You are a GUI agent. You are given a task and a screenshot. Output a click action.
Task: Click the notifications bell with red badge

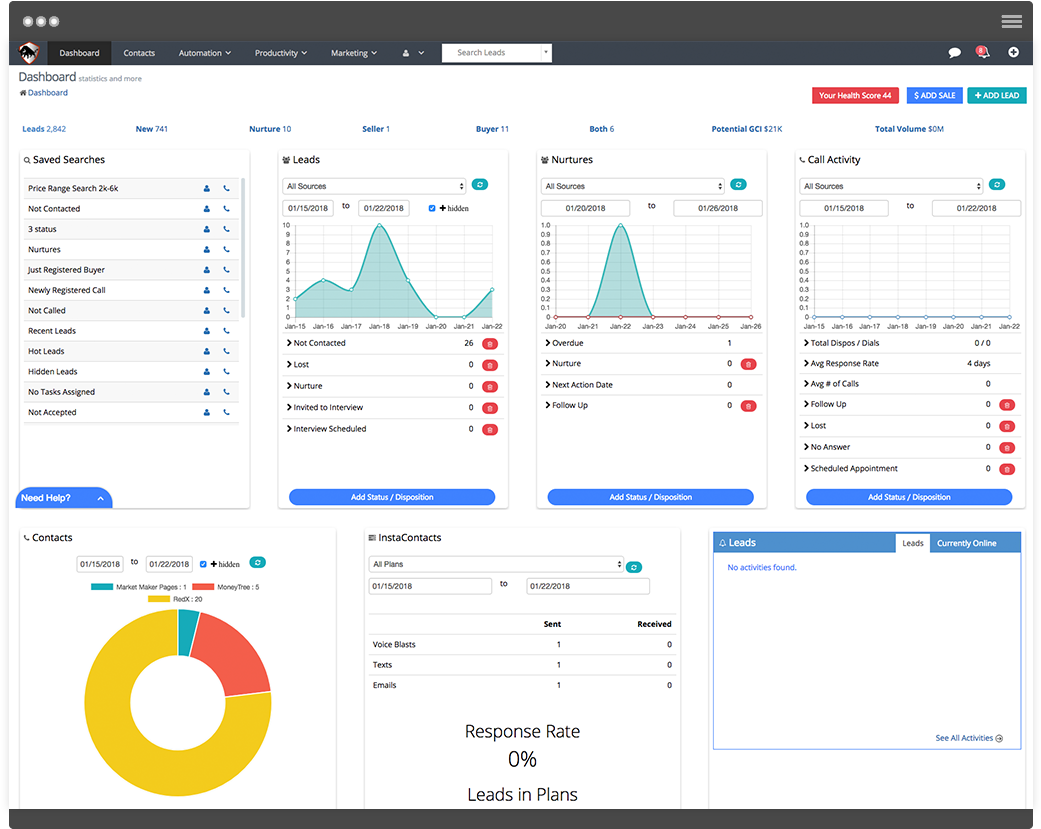[x=981, y=52]
